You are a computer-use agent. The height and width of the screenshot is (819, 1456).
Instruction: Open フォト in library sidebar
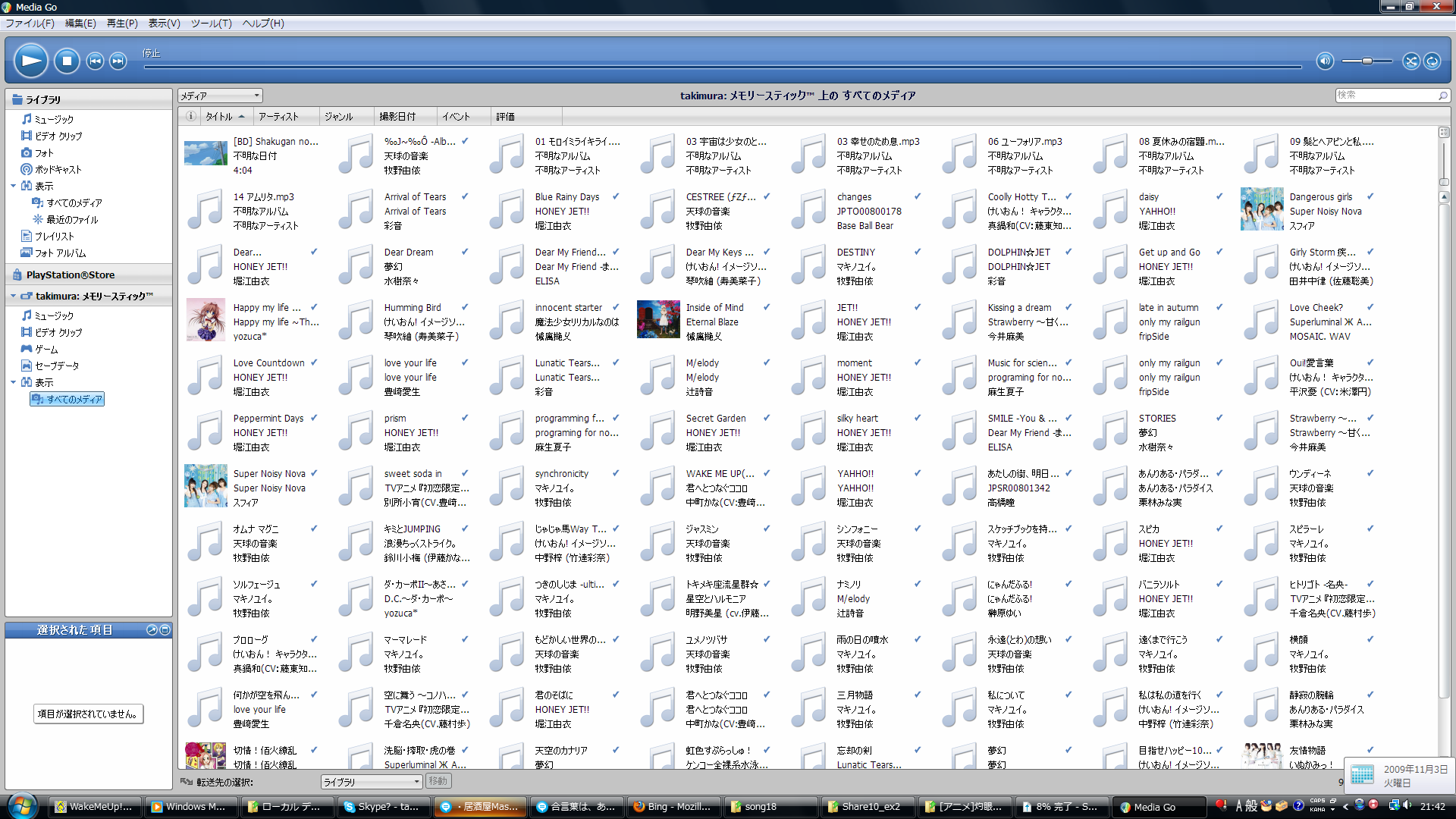37,152
